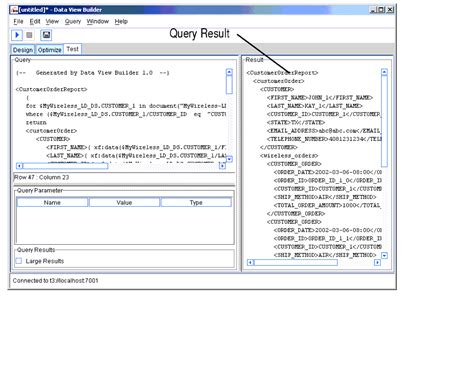Viewport: 474px width, 369px height.
Task: Switch to the Design tab
Action: tap(23, 50)
